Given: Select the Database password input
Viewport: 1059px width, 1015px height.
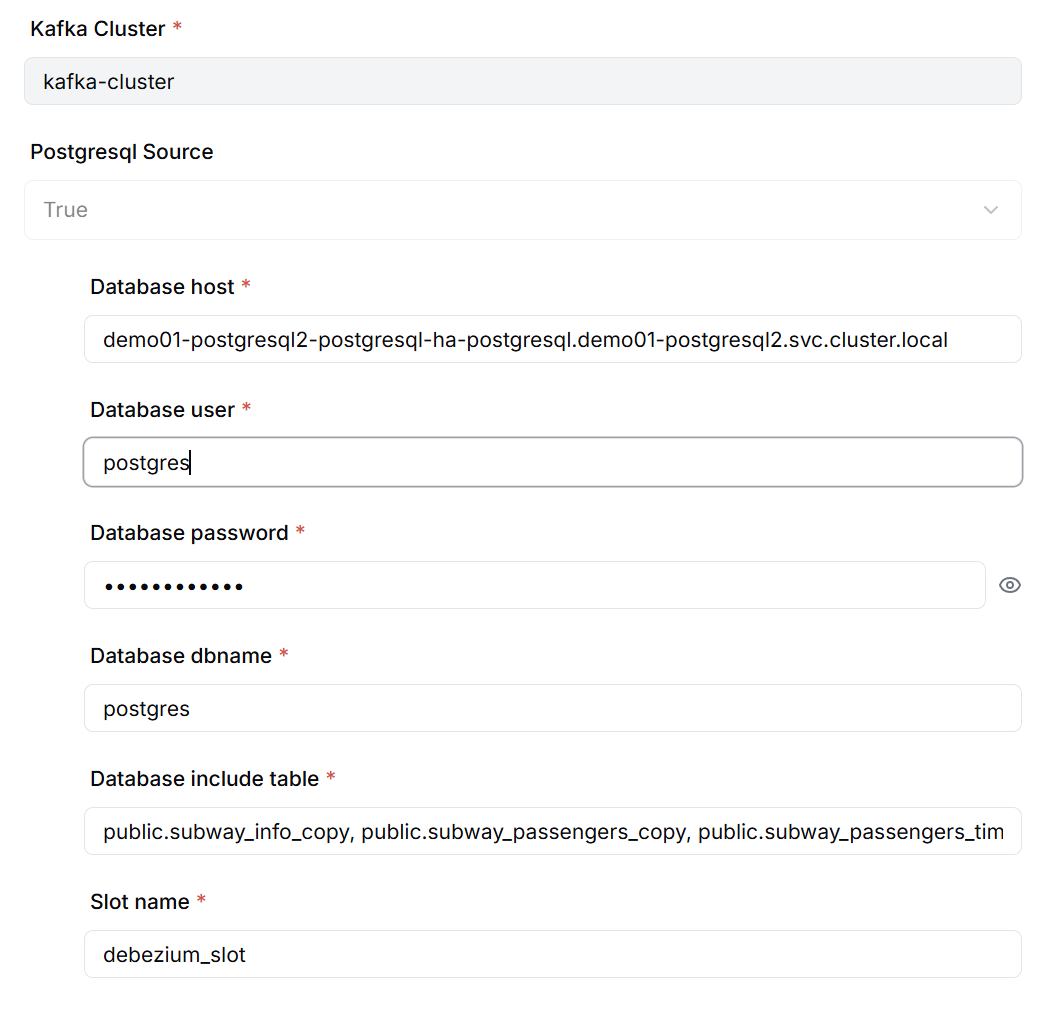Looking at the screenshot, I should 534,586.
